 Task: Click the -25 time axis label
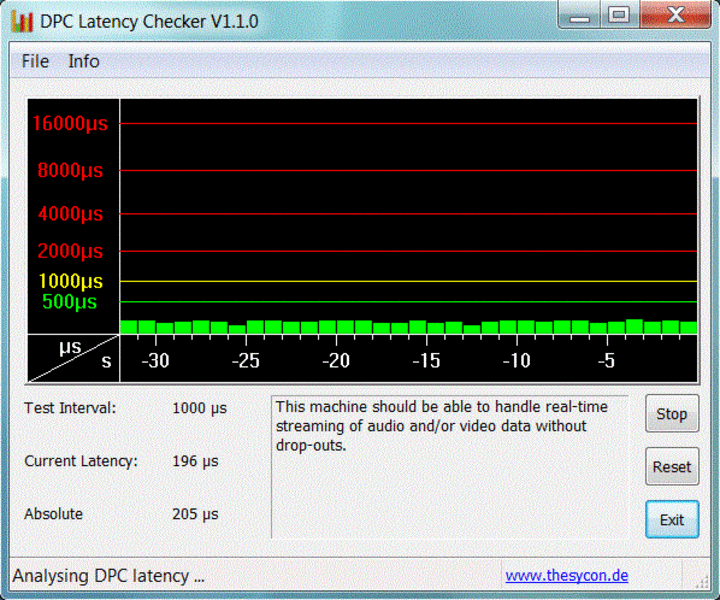(246, 361)
